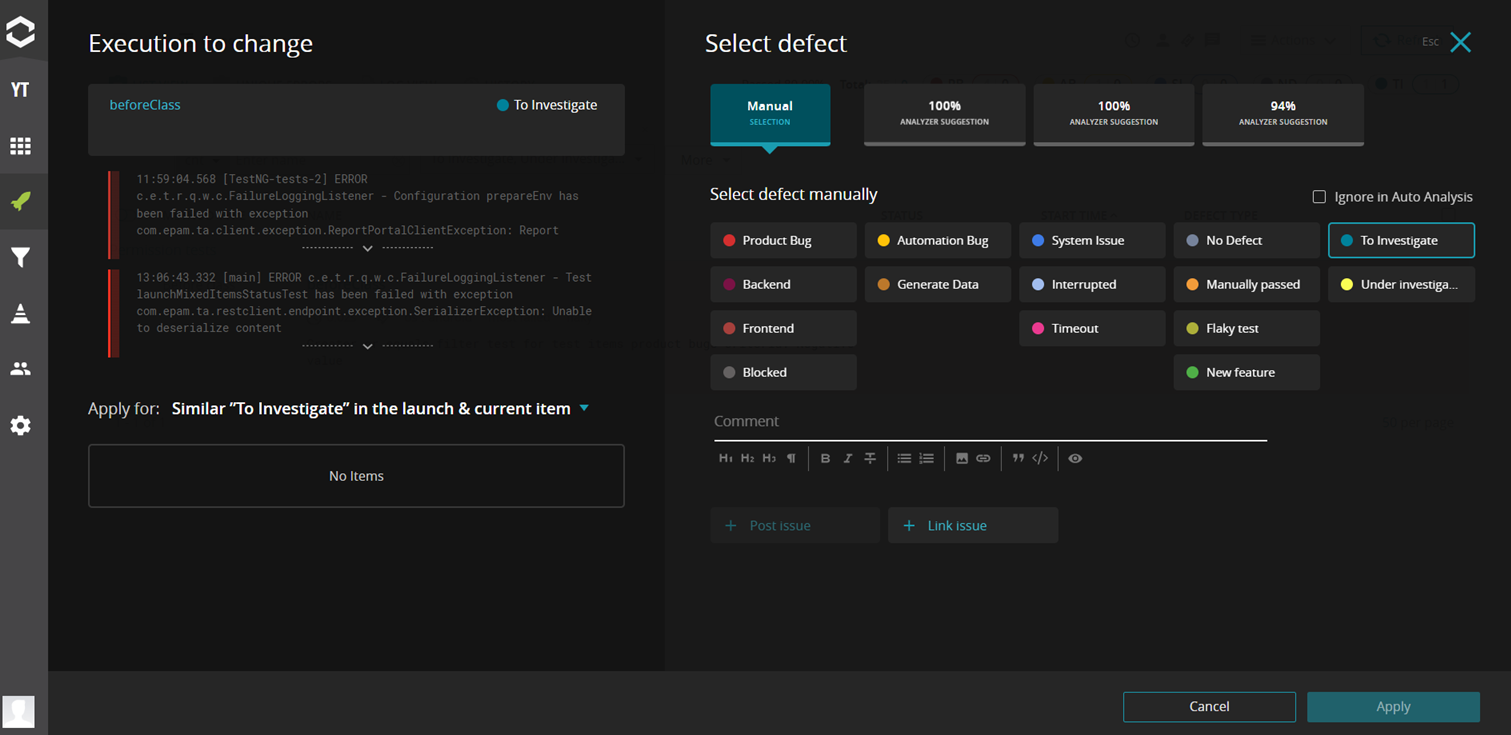Insert numbered list in comment

(926, 458)
